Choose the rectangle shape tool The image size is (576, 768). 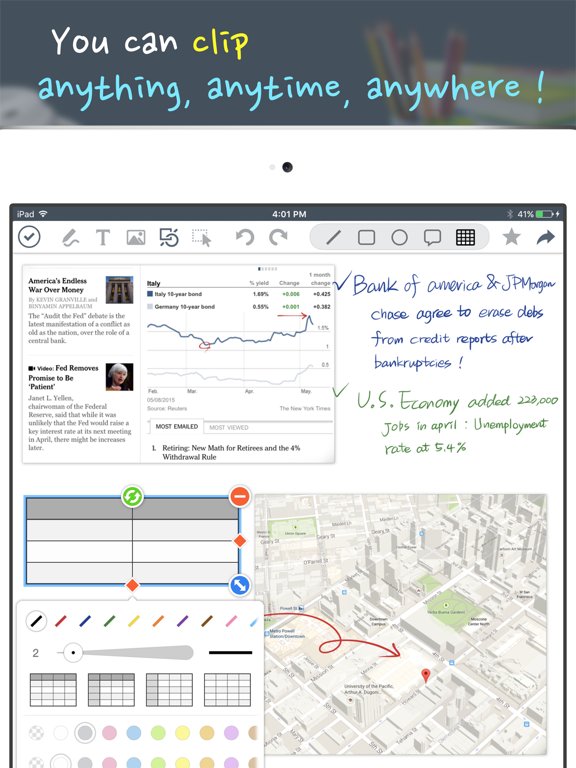pos(366,238)
